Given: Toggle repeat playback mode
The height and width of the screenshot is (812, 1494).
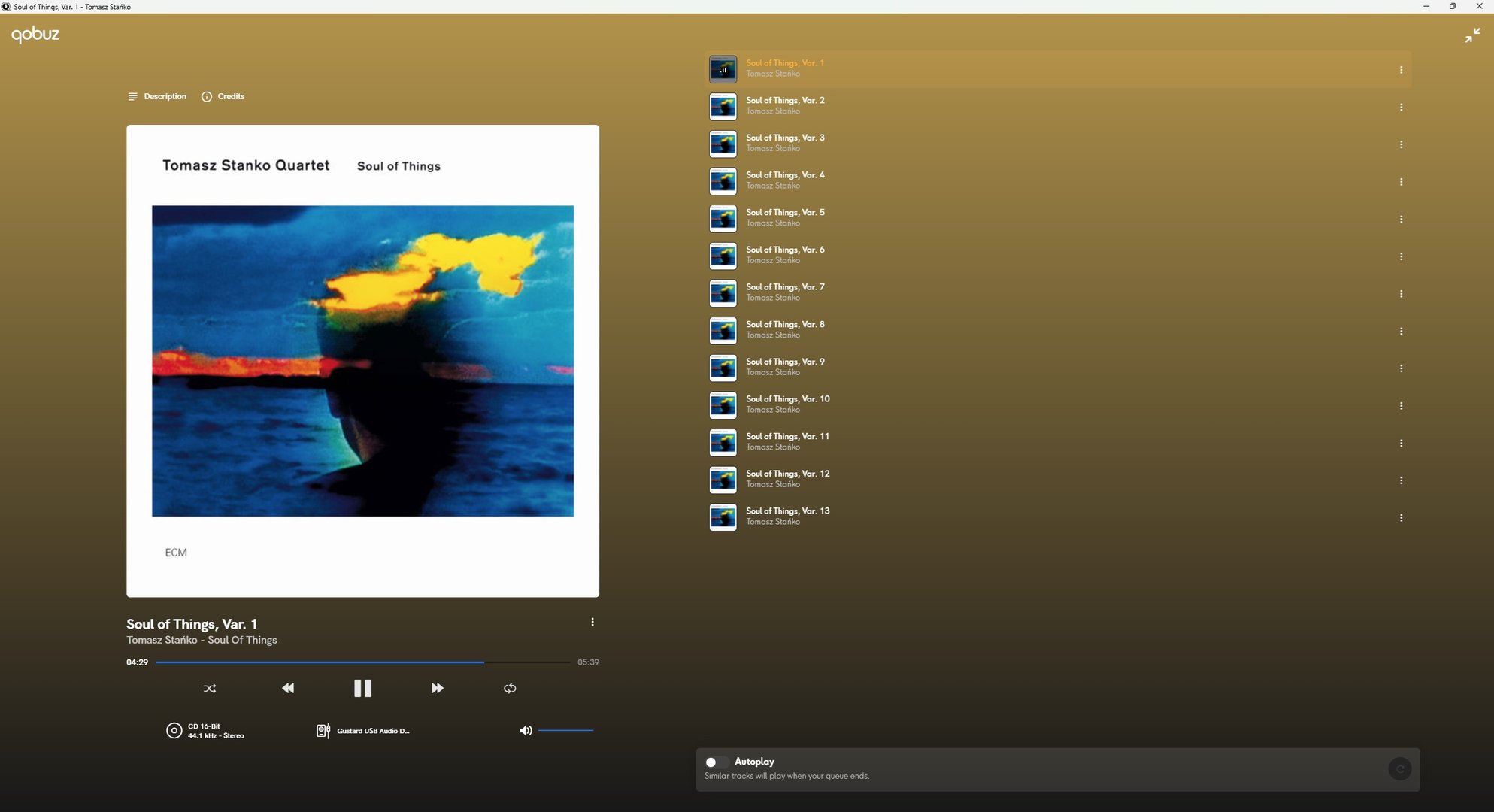Looking at the screenshot, I should point(510,688).
